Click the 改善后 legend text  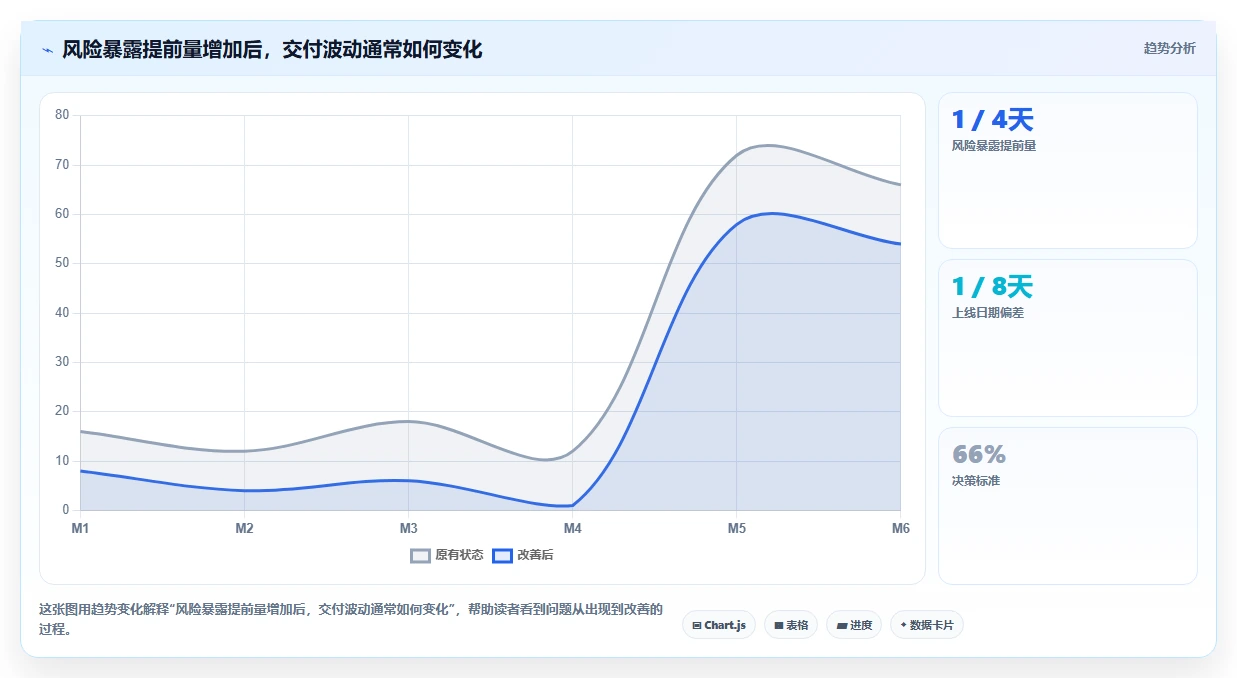click(535, 555)
